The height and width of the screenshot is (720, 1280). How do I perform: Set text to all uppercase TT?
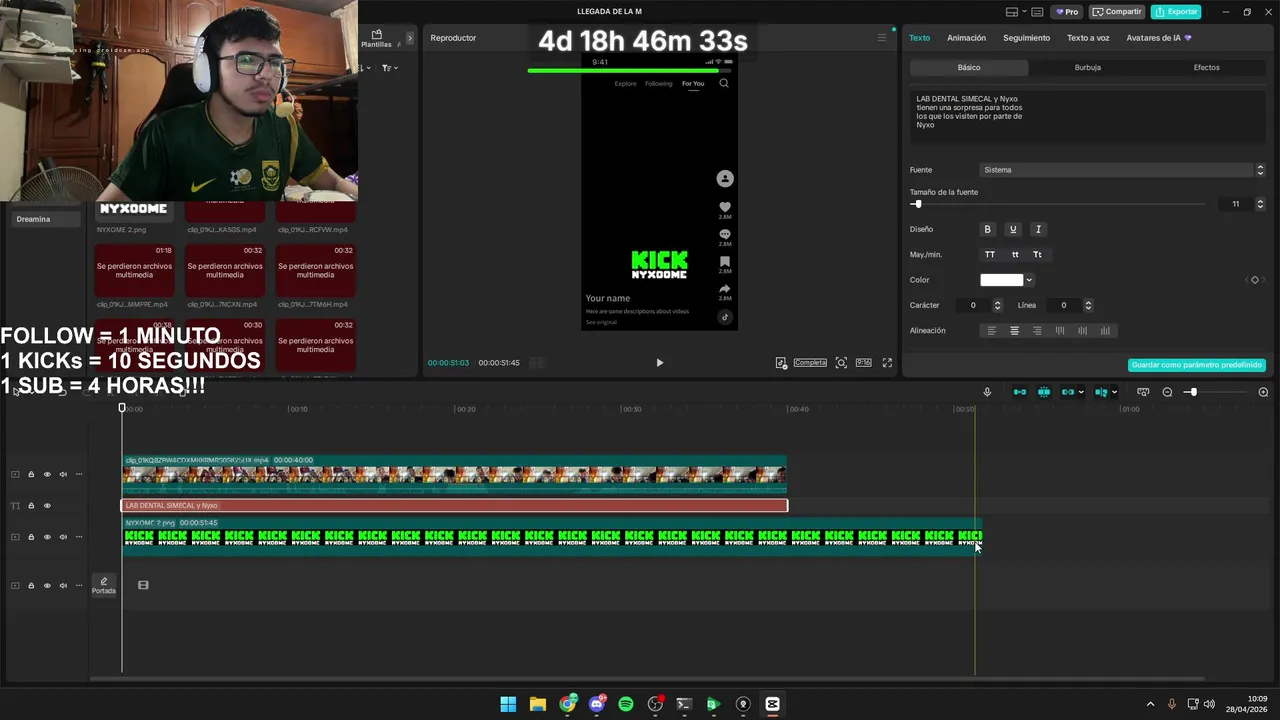click(x=990, y=255)
